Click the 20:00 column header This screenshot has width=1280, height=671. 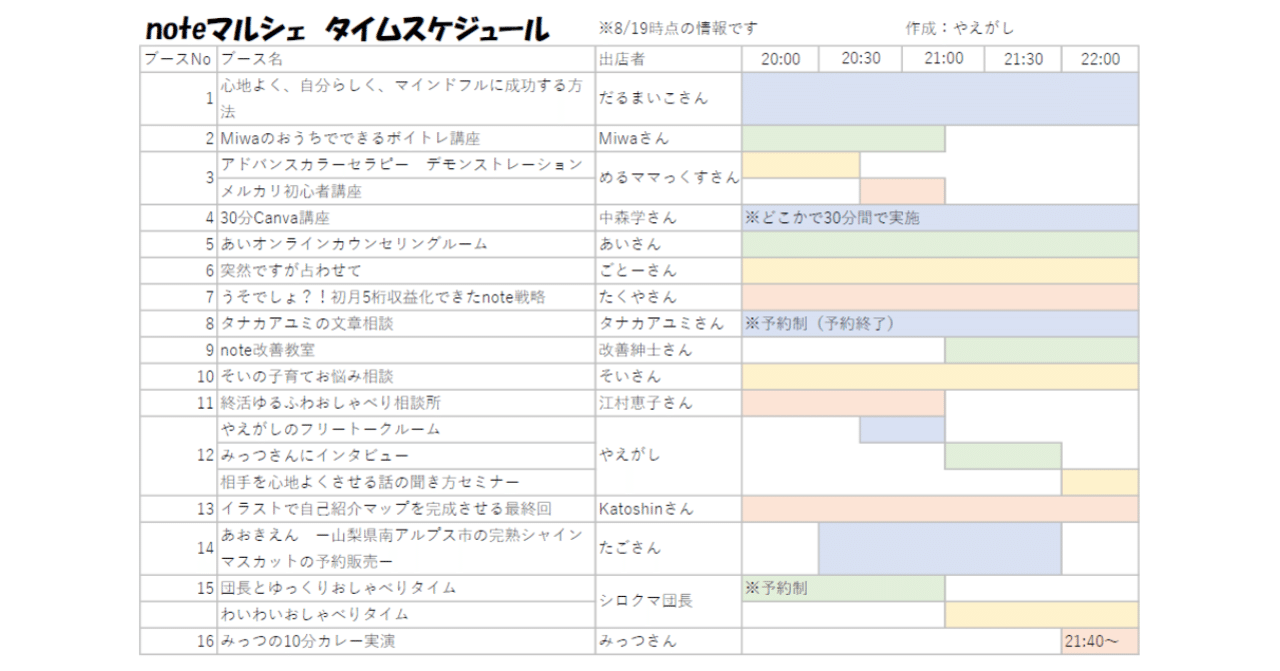tap(781, 58)
